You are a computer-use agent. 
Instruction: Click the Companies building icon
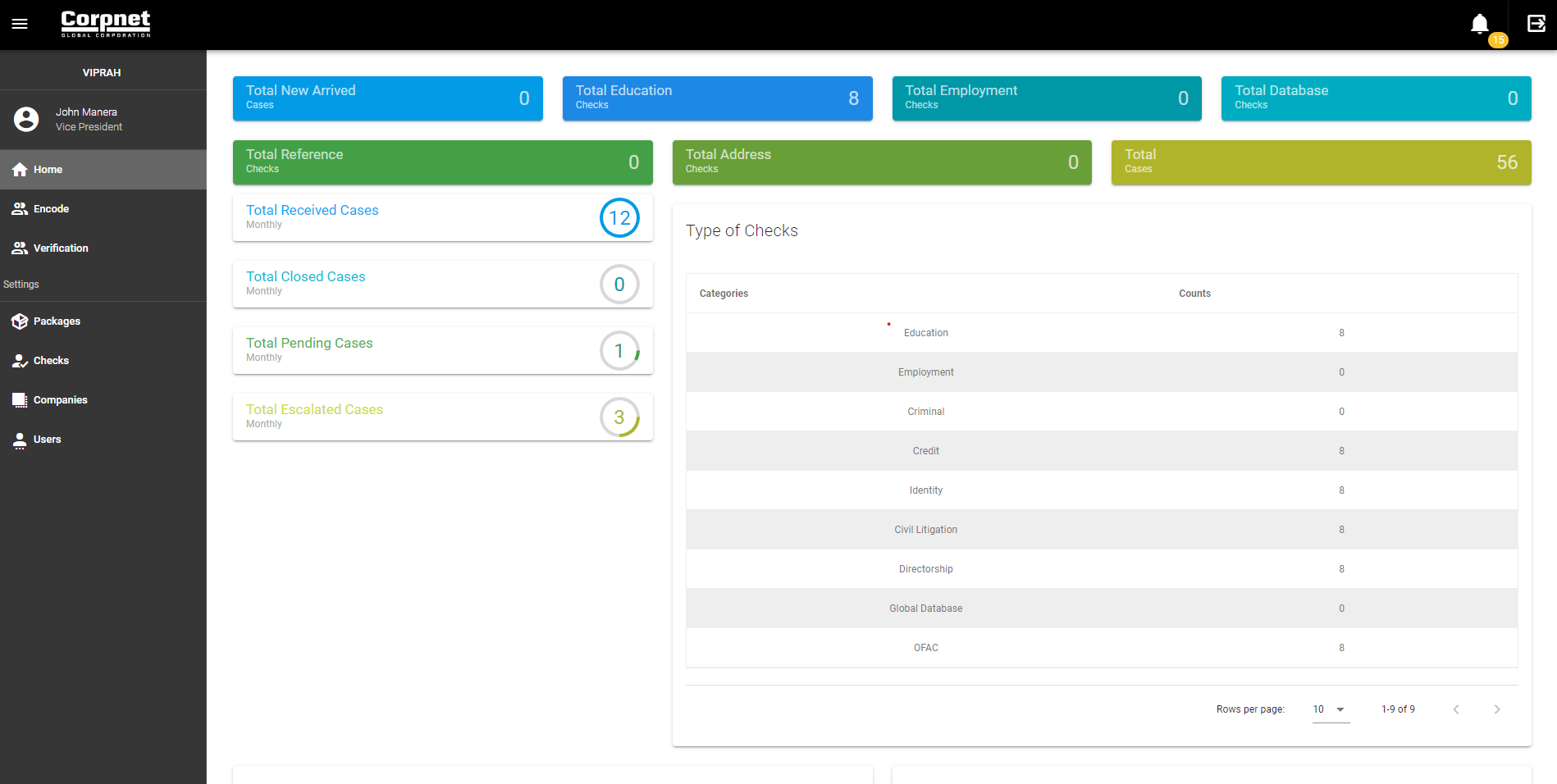coord(20,400)
